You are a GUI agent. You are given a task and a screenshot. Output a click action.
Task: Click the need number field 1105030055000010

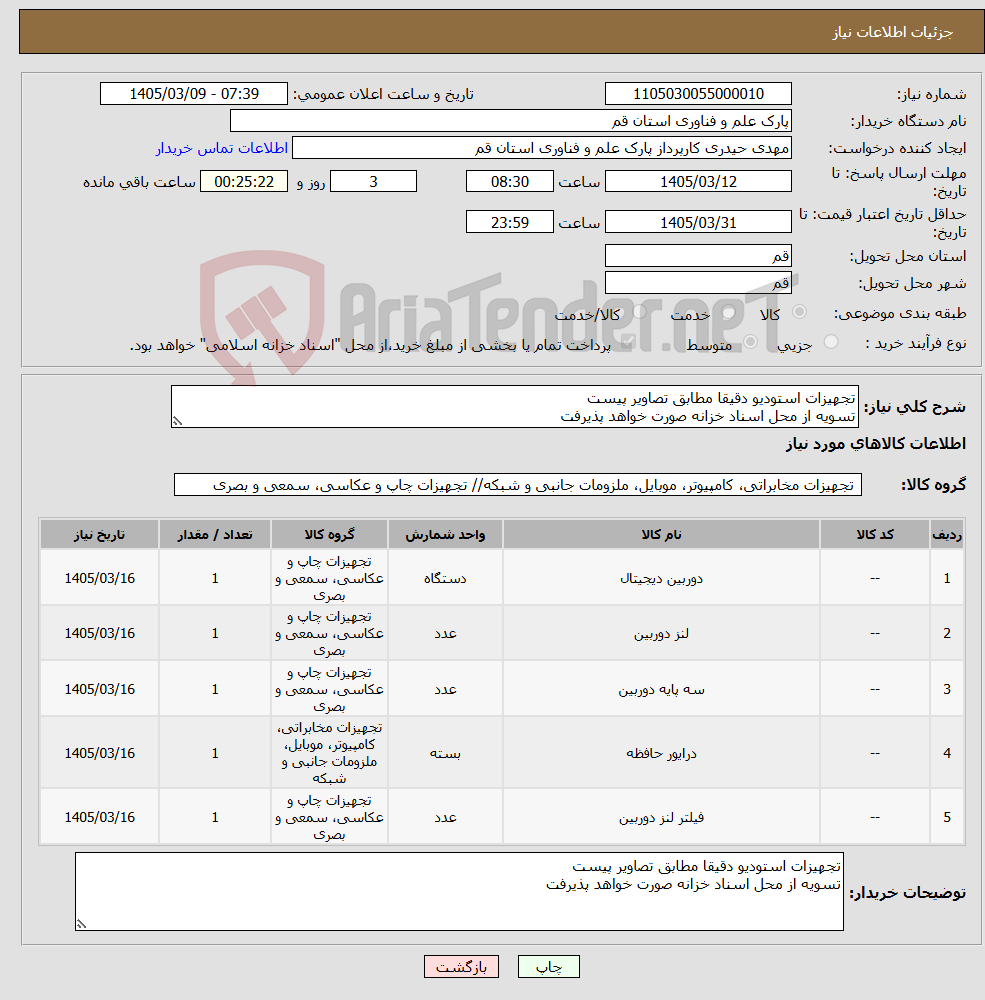point(698,94)
